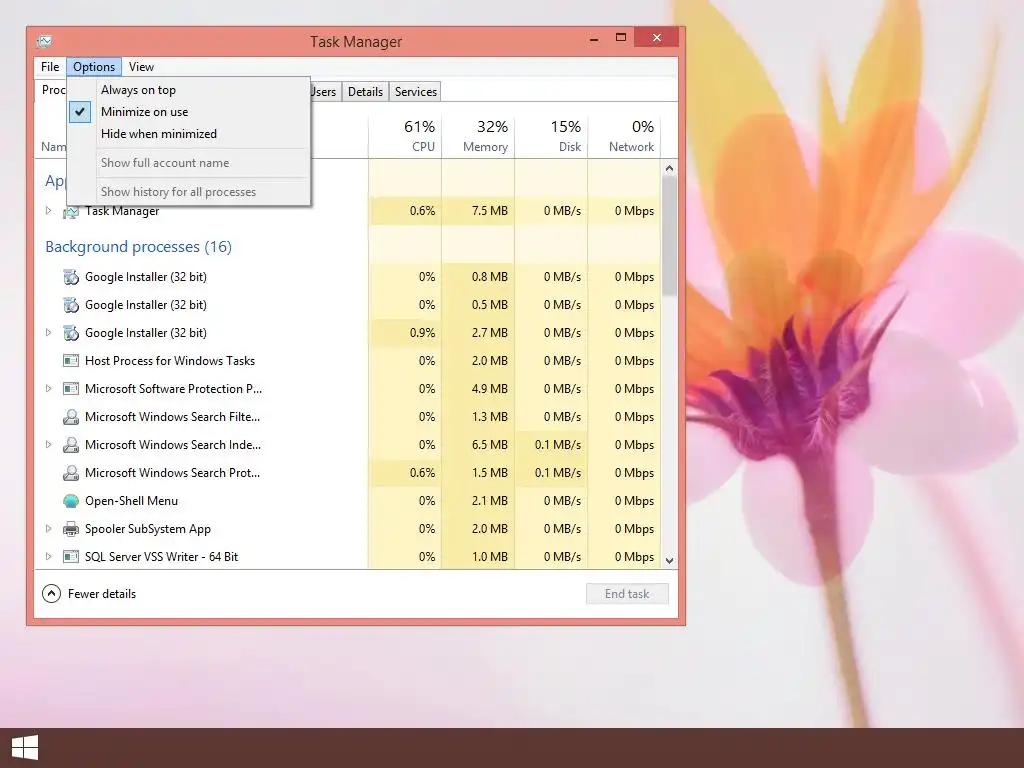
Task: Expand Microsoft Software Protection P... row
Action: [48, 389]
